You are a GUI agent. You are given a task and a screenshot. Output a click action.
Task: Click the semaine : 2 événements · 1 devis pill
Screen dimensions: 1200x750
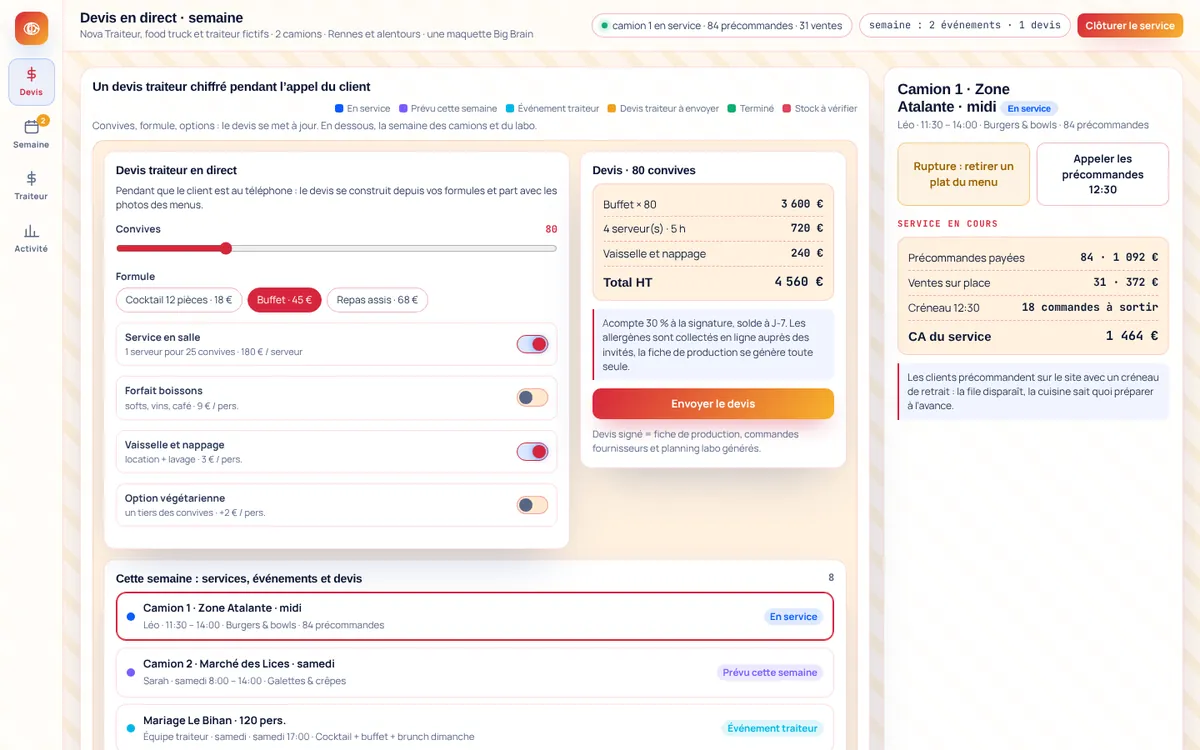pos(964,26)
